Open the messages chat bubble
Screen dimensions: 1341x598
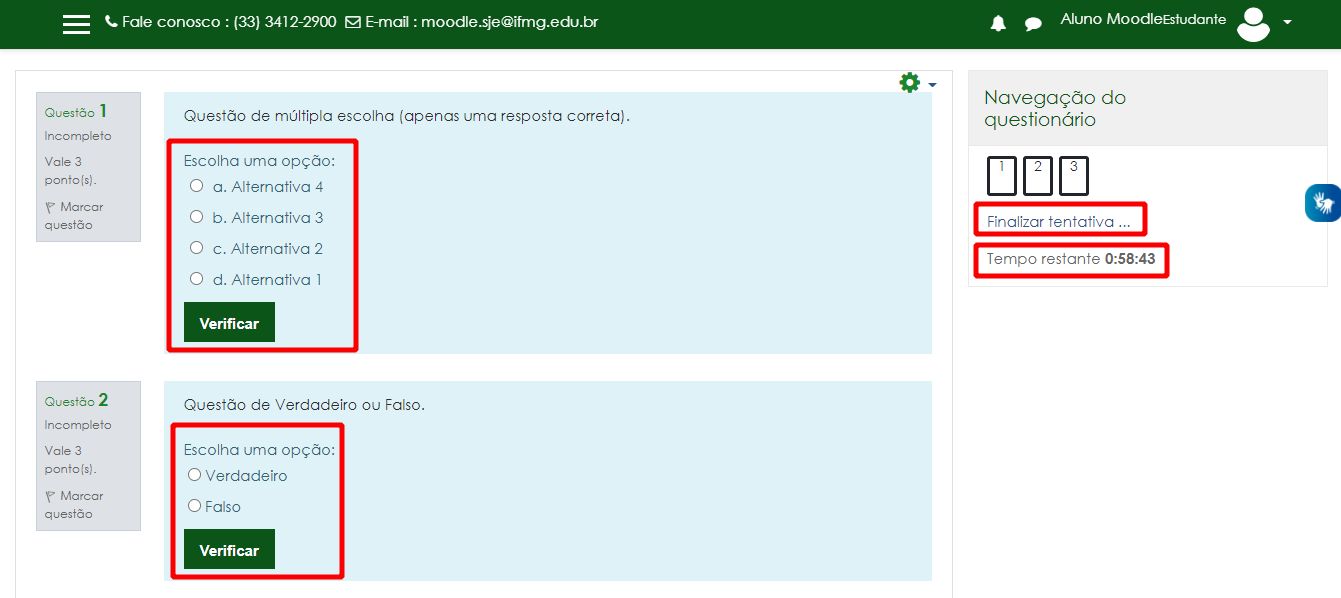point(1033,24)
